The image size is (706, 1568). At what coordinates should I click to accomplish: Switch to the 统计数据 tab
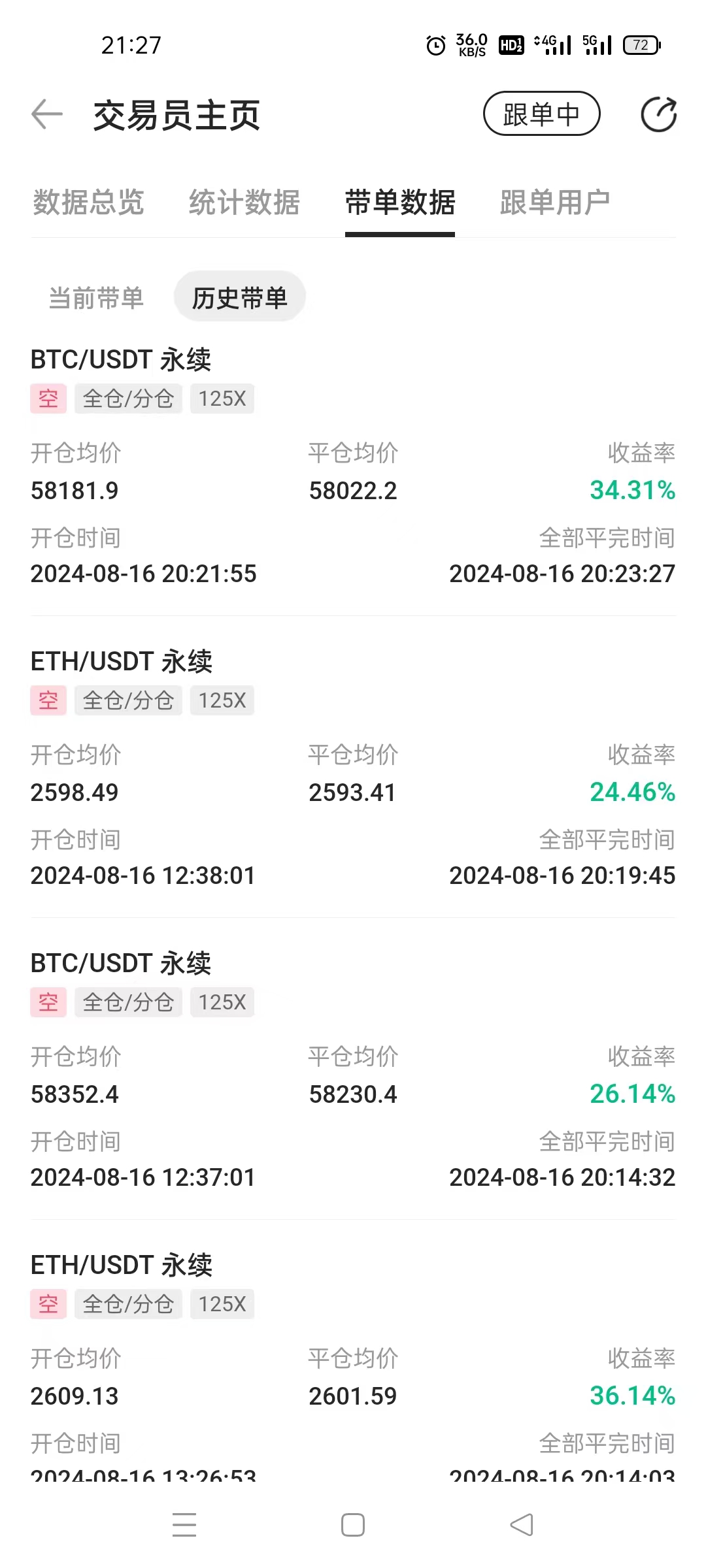[244, 202]
